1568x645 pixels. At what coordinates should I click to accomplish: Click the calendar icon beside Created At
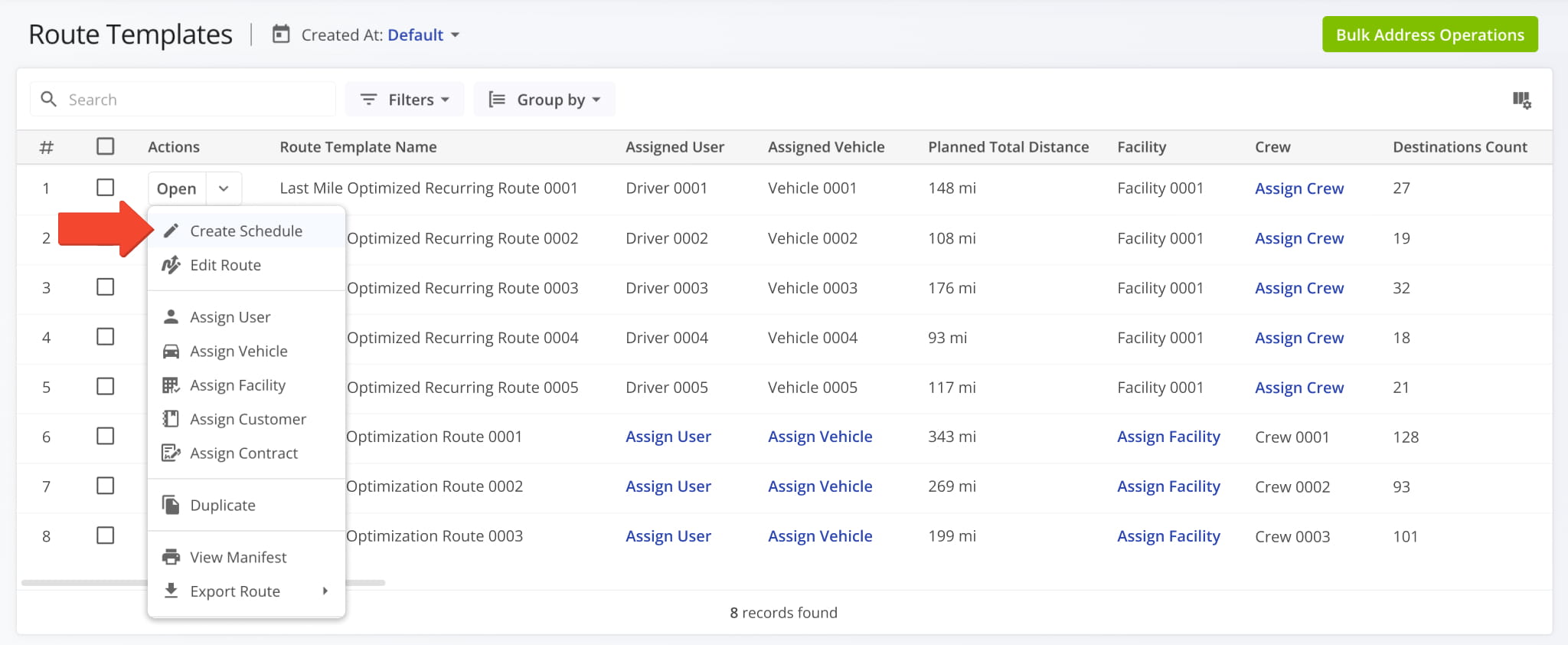(281, 34)
